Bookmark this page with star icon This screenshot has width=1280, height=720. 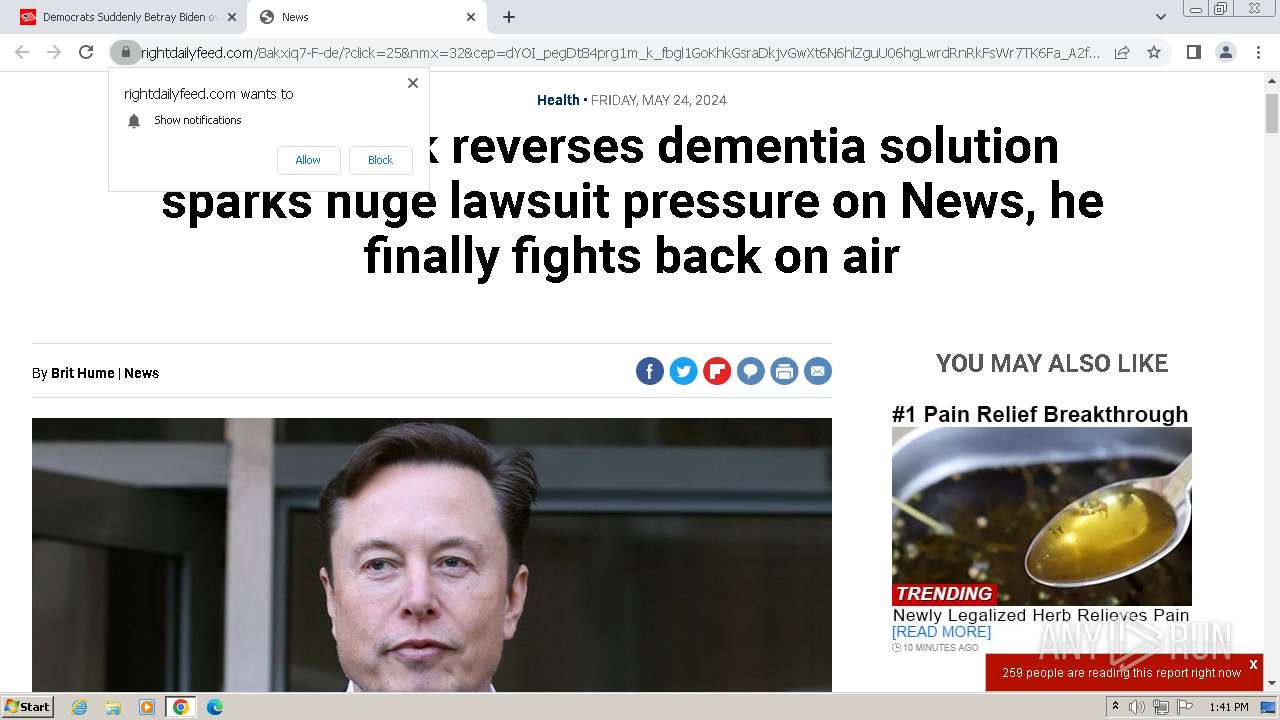click(1154, 52)
